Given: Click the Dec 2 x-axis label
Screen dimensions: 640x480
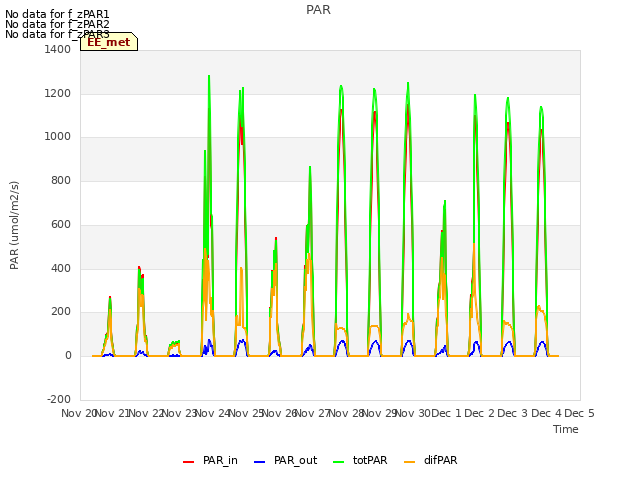Looking at the screenshot, I should tap(480, 413).
